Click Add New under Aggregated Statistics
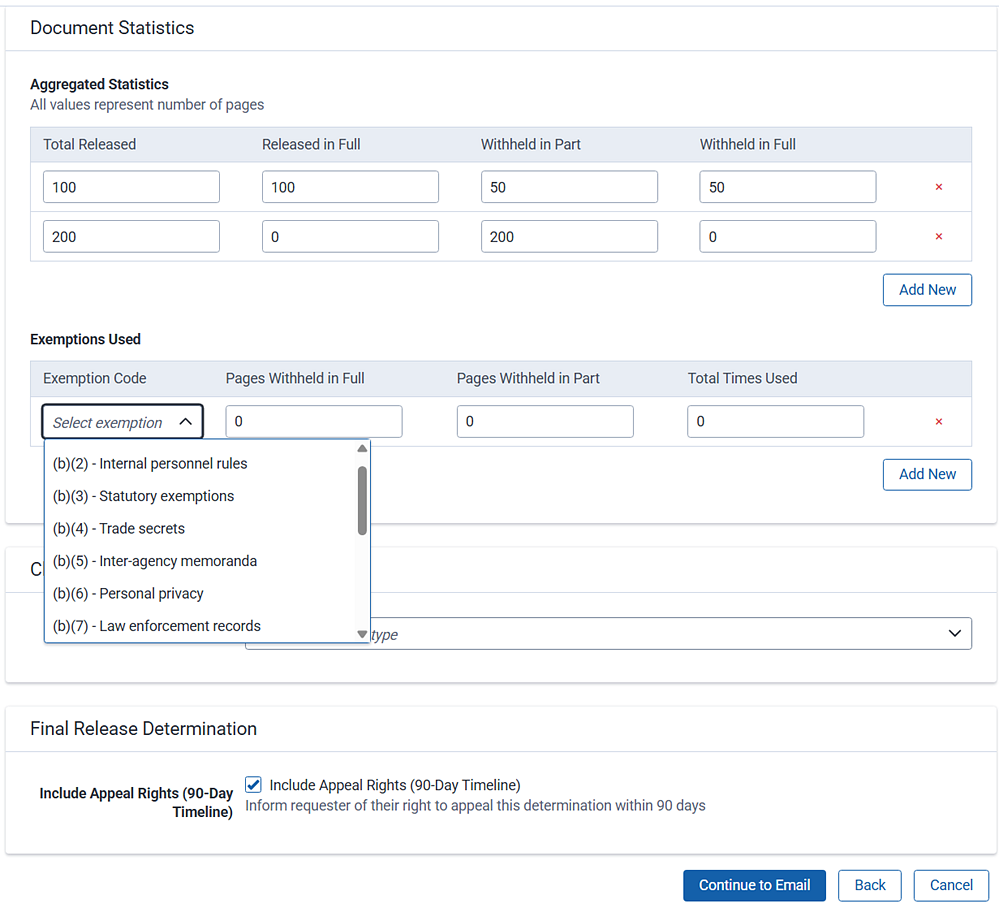Screen dimensions: 1000x908 [x=927, y=290]
